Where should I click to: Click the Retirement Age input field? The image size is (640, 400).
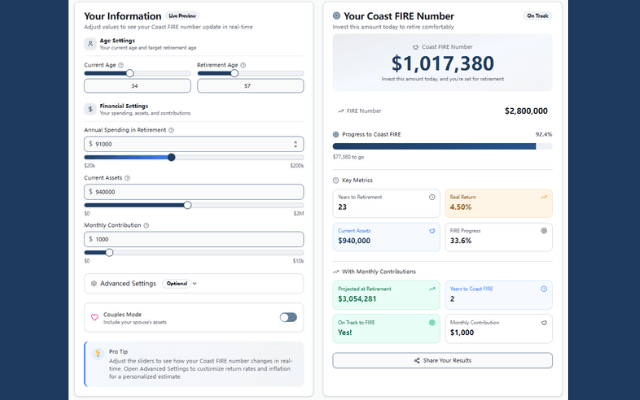coord(251,86)
